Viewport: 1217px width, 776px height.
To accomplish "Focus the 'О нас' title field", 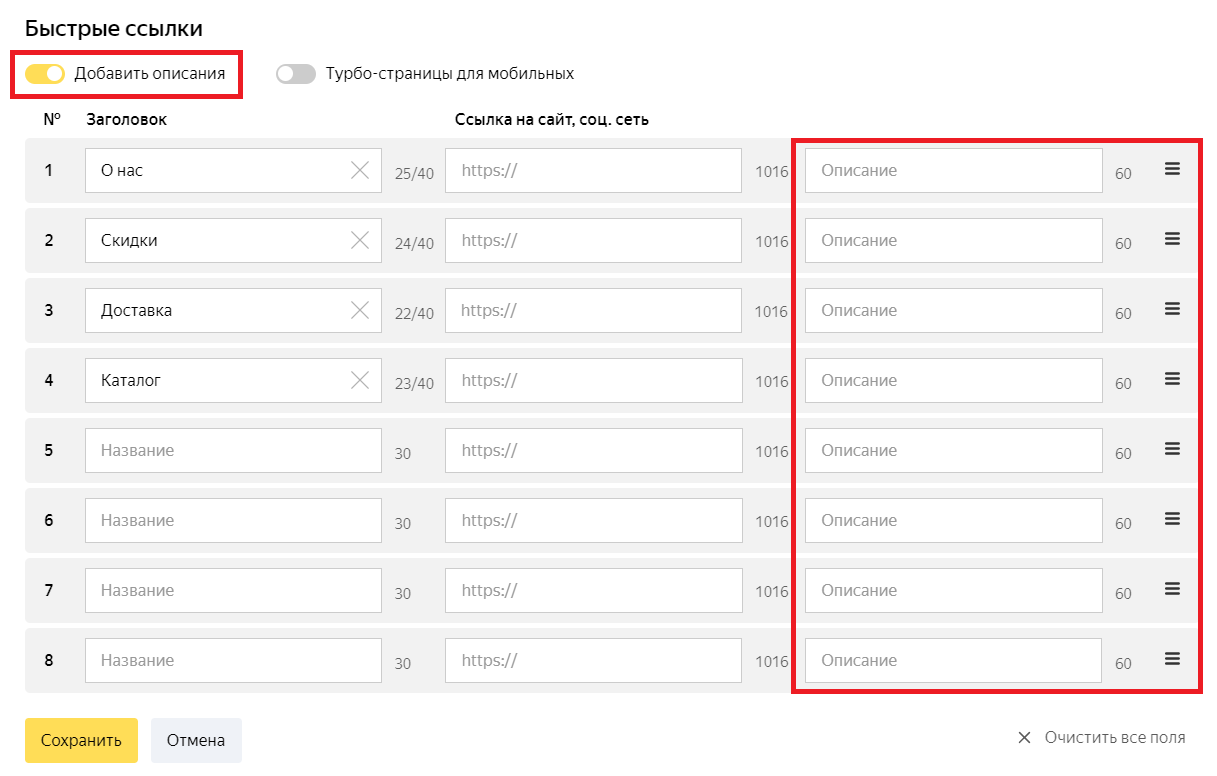I will (x=233, y=170).
